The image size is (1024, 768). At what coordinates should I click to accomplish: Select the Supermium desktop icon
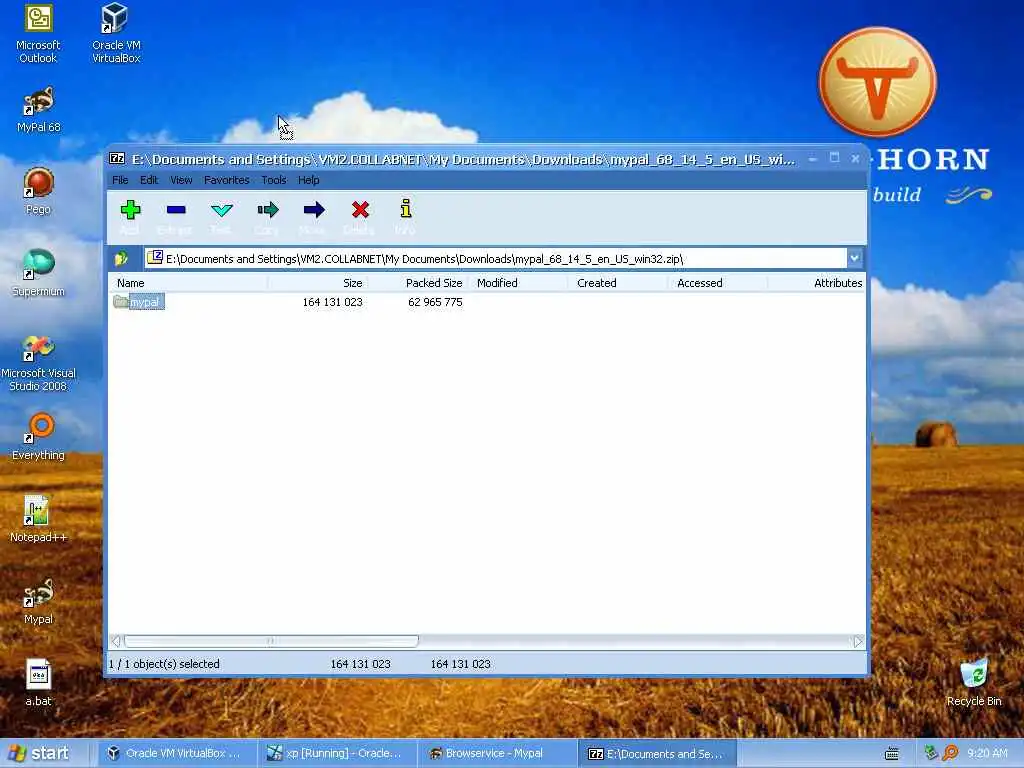(39, 273)
